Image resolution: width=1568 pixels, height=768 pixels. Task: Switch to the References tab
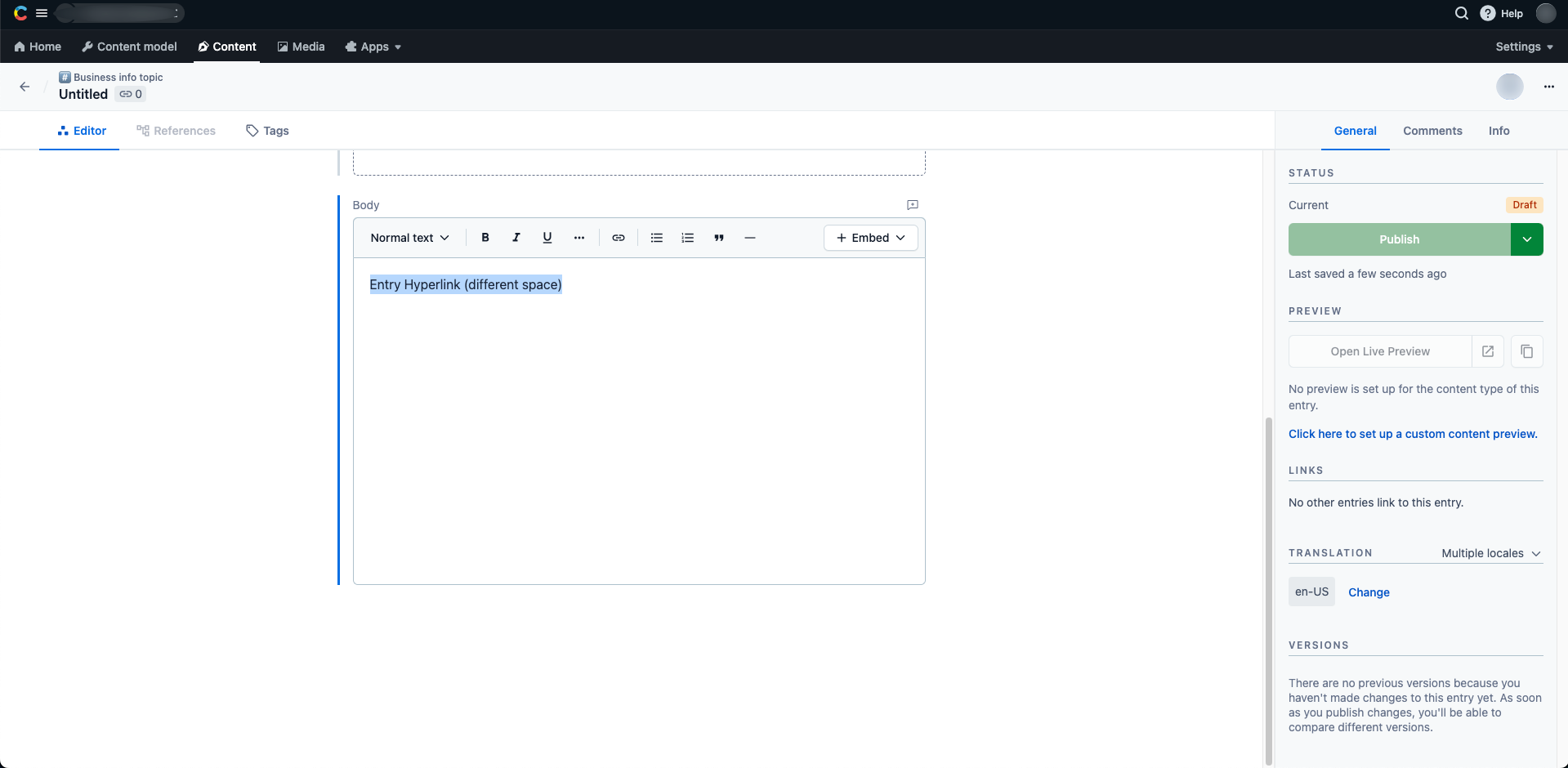click(x=176, y=131)
